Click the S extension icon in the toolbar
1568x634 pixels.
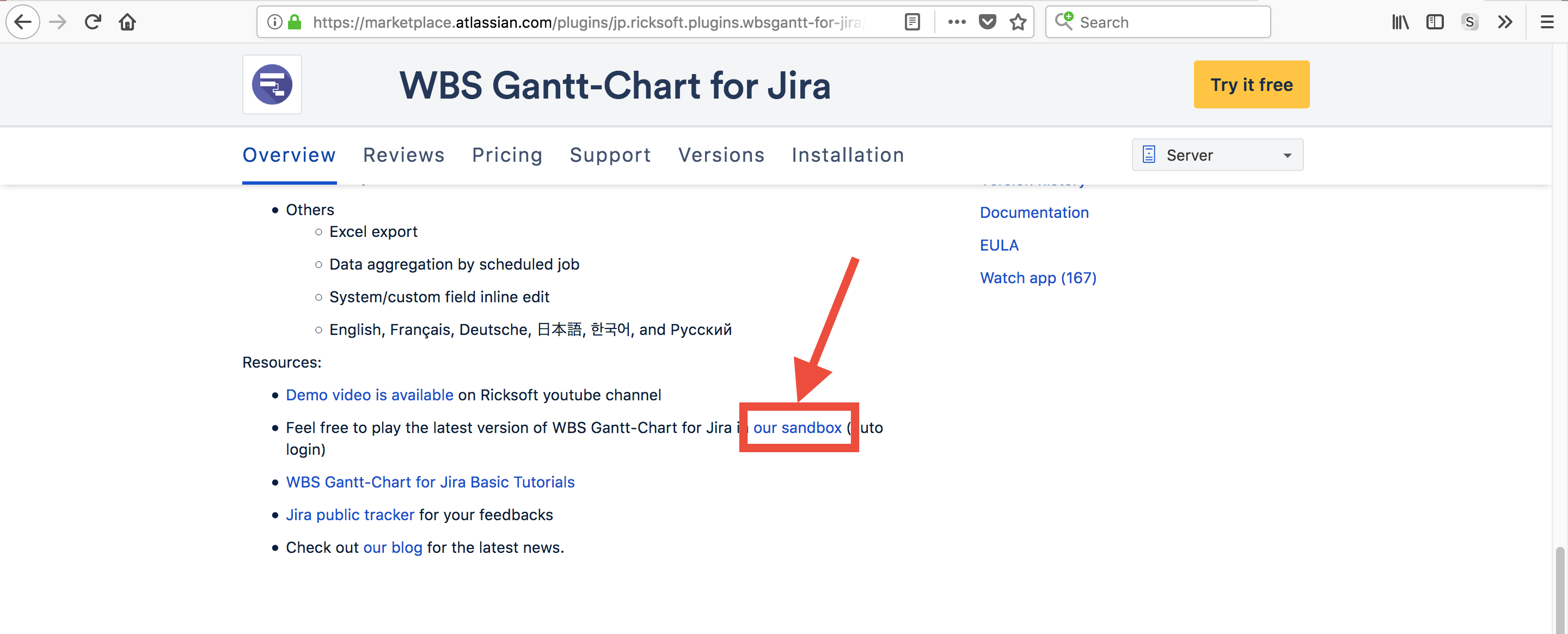pyautogui.click(x=1469, y=22)
